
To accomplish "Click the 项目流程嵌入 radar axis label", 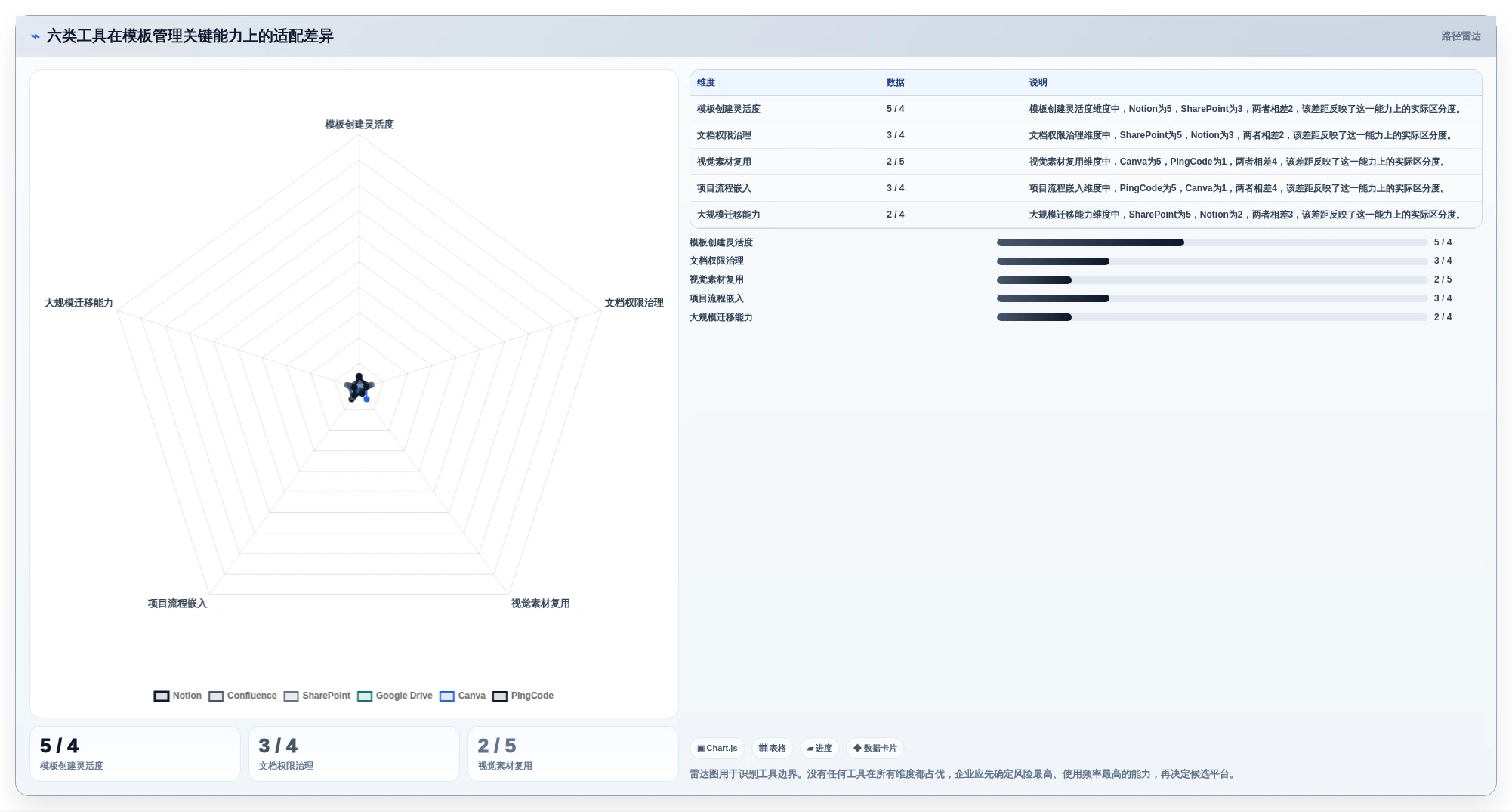I will click(x=177, y=604).
